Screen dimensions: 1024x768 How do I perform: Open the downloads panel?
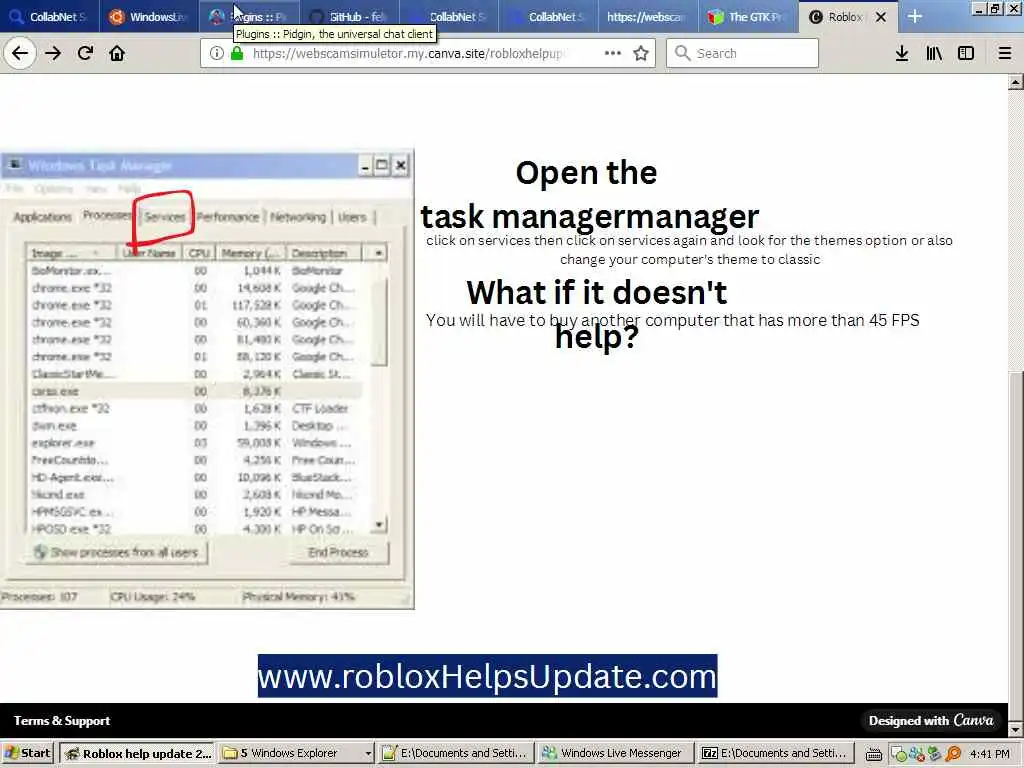click(902, 54)
